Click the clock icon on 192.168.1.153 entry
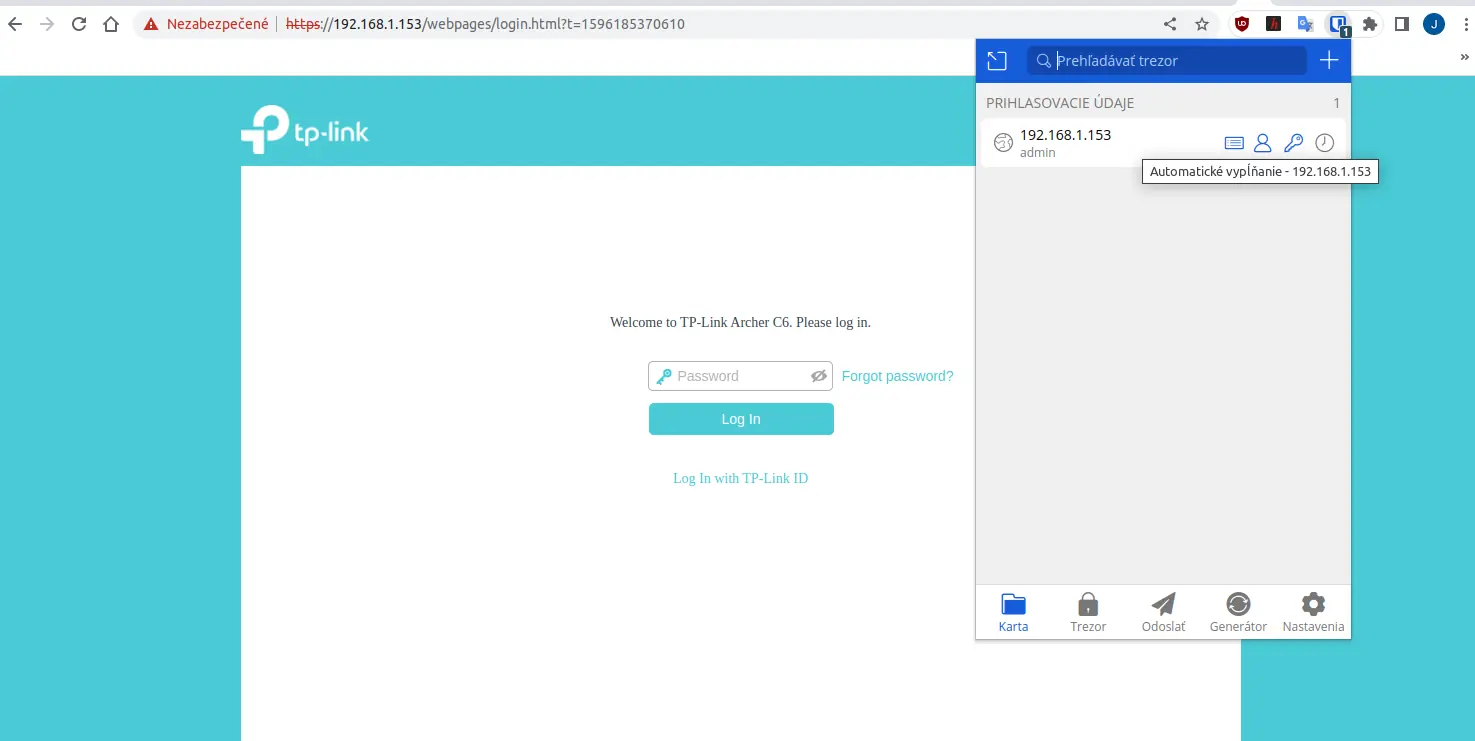 coord(1324,143)
